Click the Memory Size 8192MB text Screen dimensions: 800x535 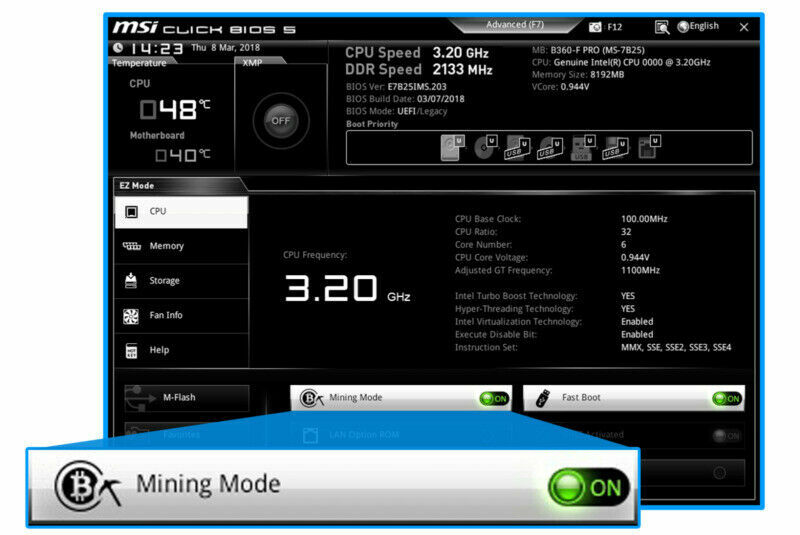578,74
